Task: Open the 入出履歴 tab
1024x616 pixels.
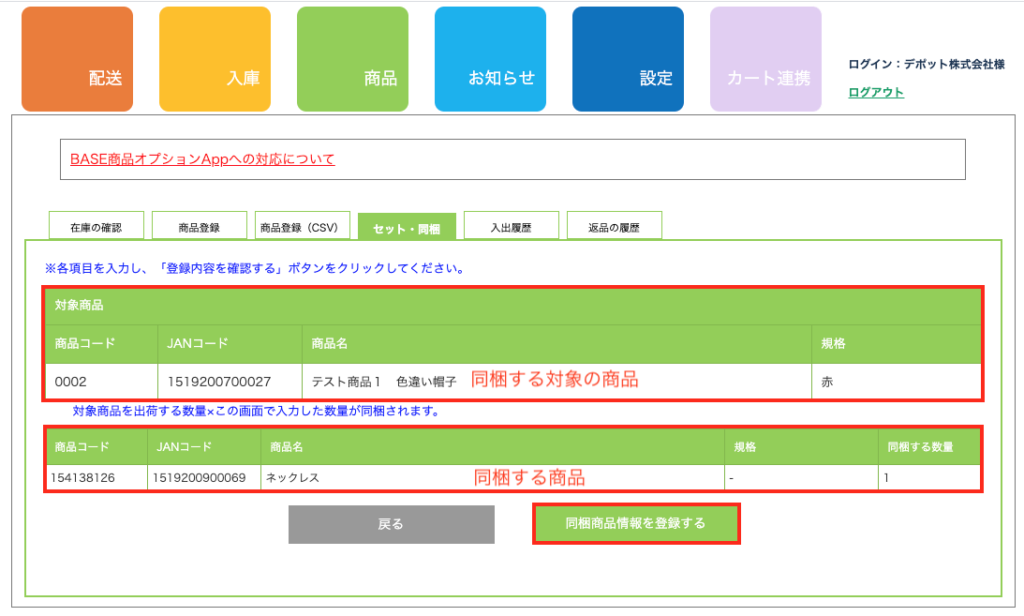Action: [x=510, y=227]
